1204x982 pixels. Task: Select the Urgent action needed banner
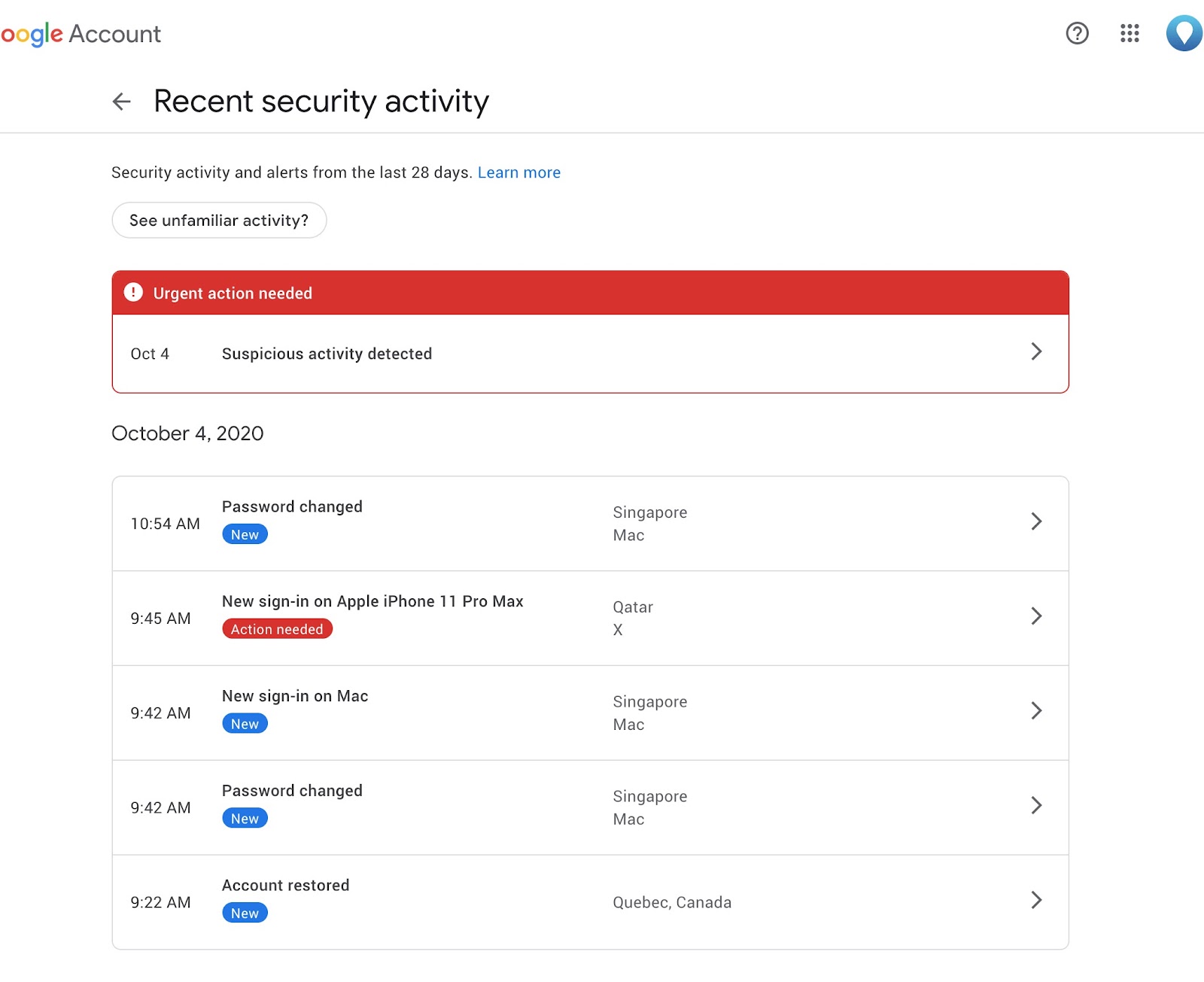click(590, 293)
